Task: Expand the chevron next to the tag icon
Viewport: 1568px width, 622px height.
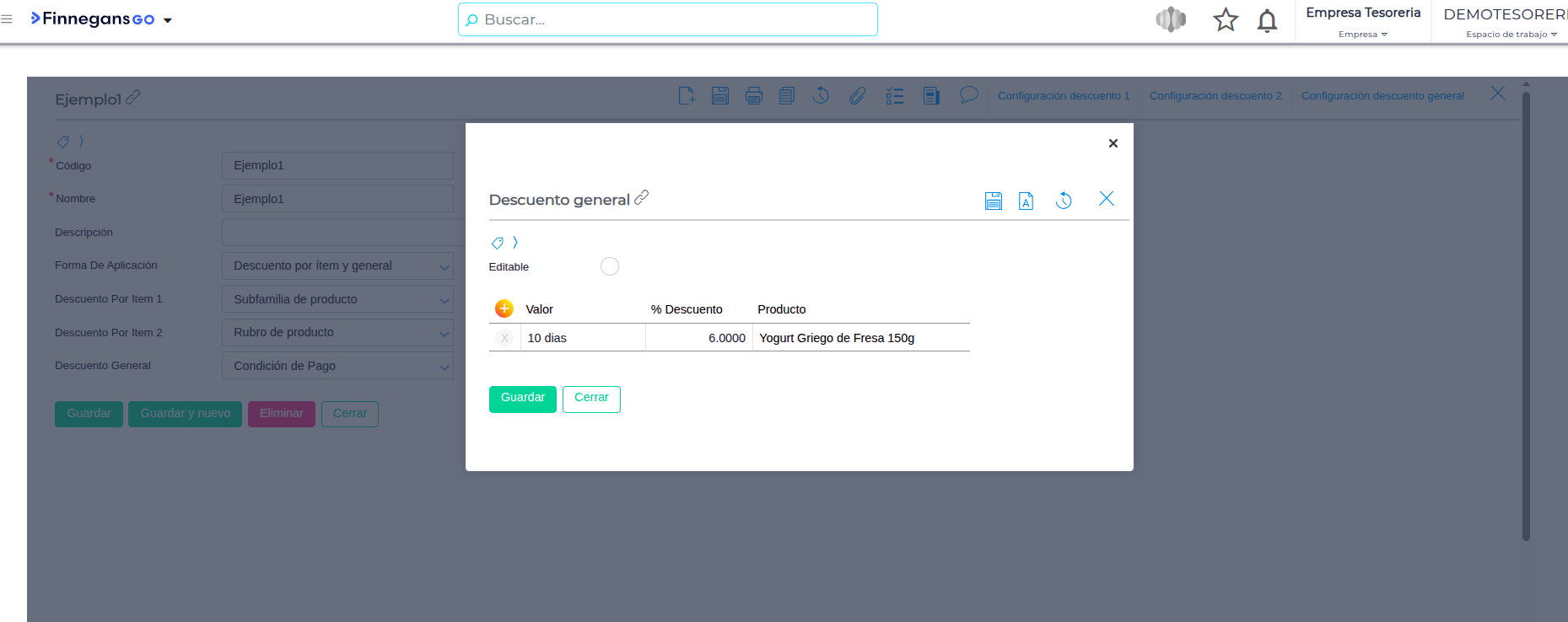Action: pyautogui.click(x=515, y=243)
